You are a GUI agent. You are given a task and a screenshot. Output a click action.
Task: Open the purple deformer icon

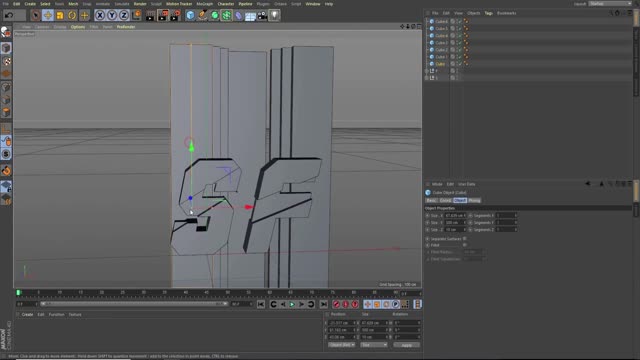[238, 16]
